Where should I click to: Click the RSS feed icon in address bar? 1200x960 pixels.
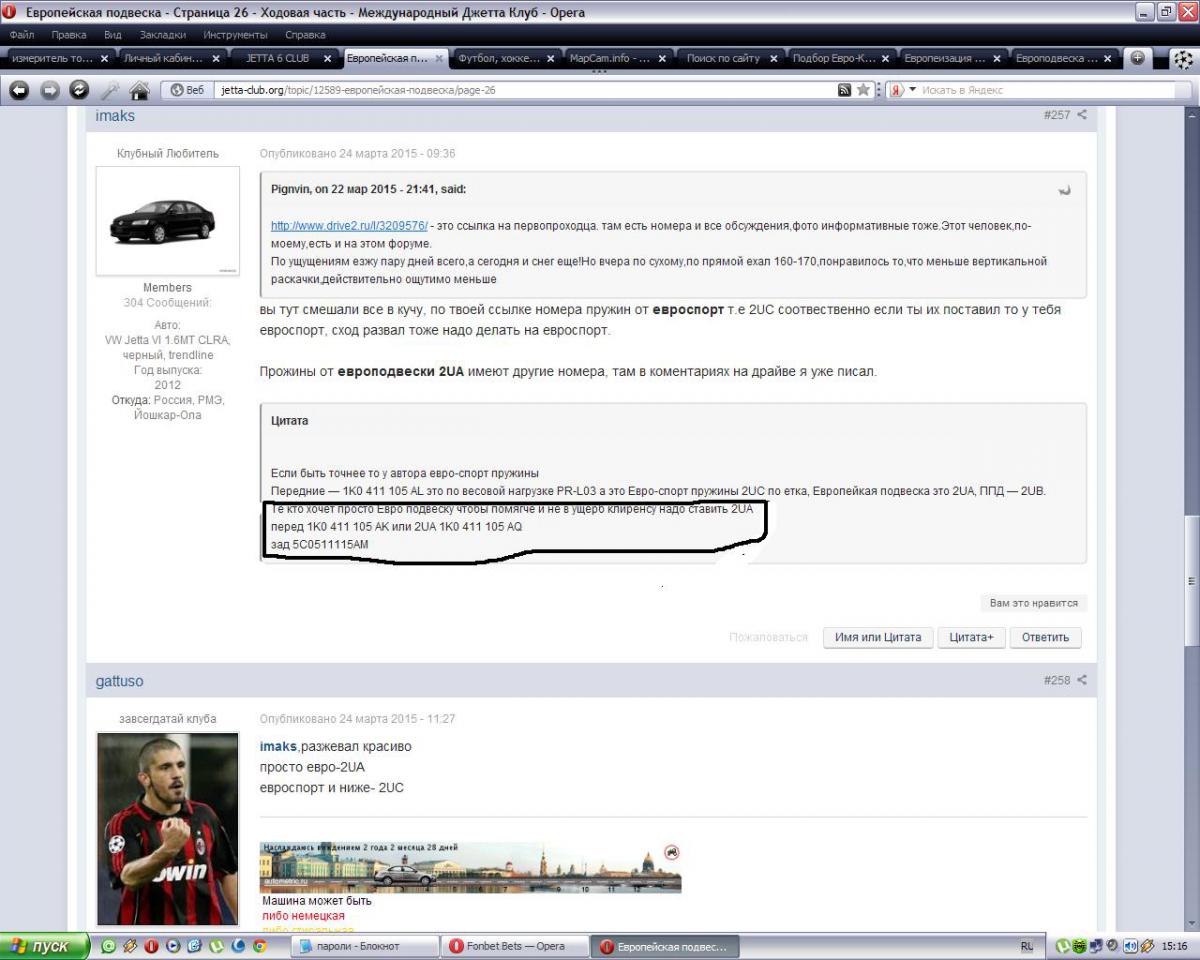click(845, 90)
